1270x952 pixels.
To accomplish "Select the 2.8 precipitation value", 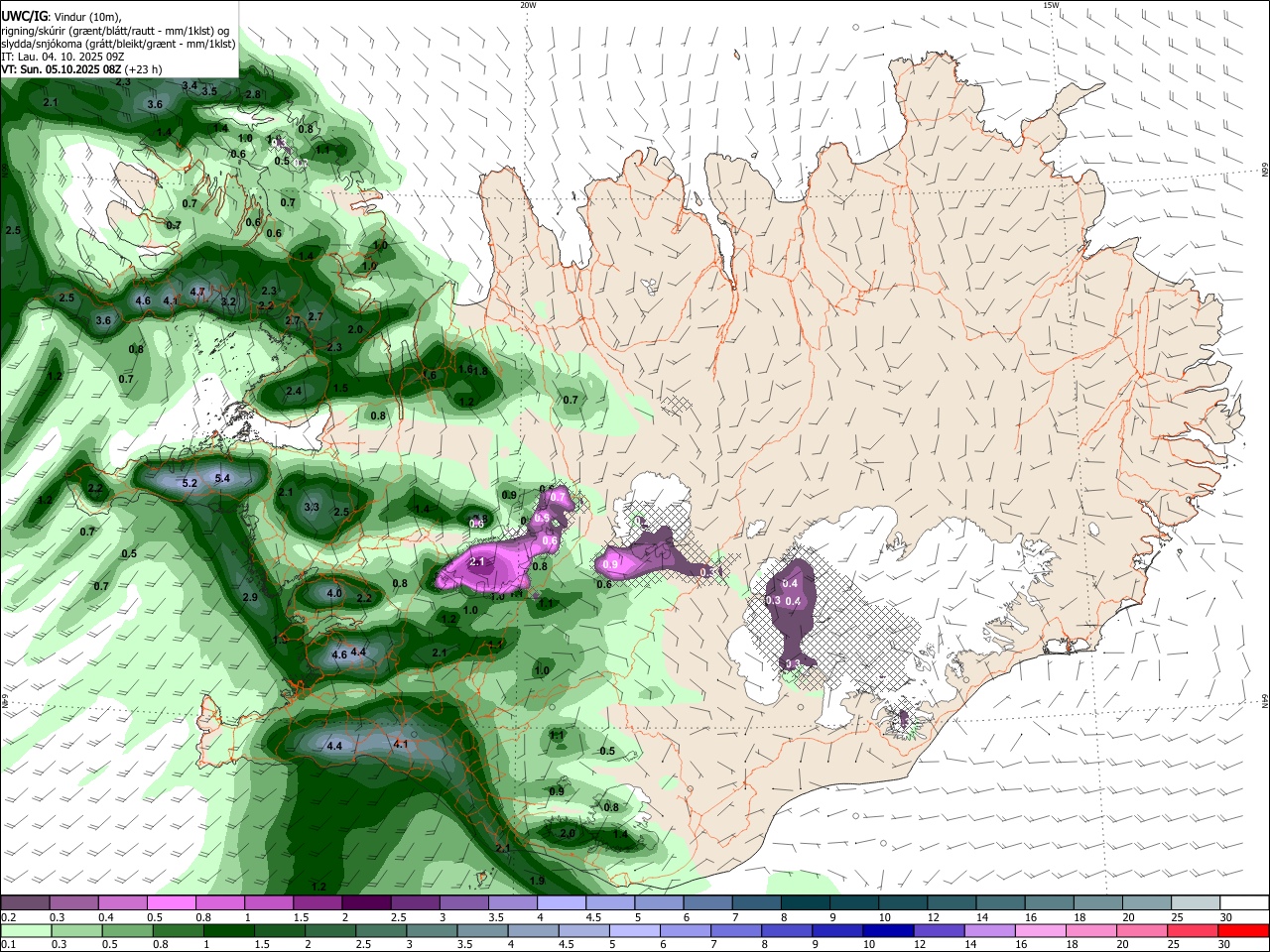I will (x=253, y=94).
